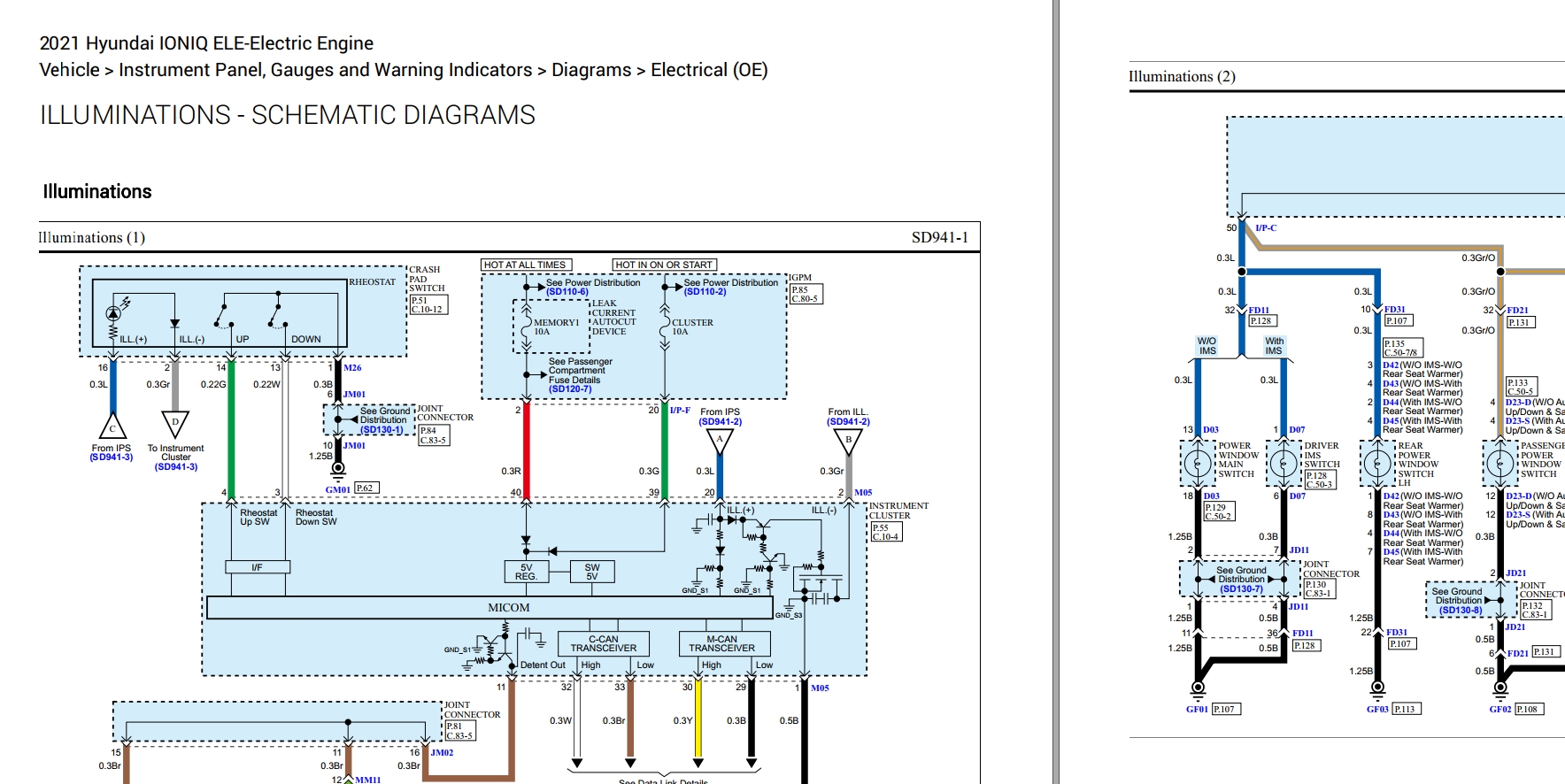Click 'ILLUMINATIONS - SCHEMATIC DIAGRAMS' heading
The height and width of the screenshot is (784, 1565).
click(288, 115)
